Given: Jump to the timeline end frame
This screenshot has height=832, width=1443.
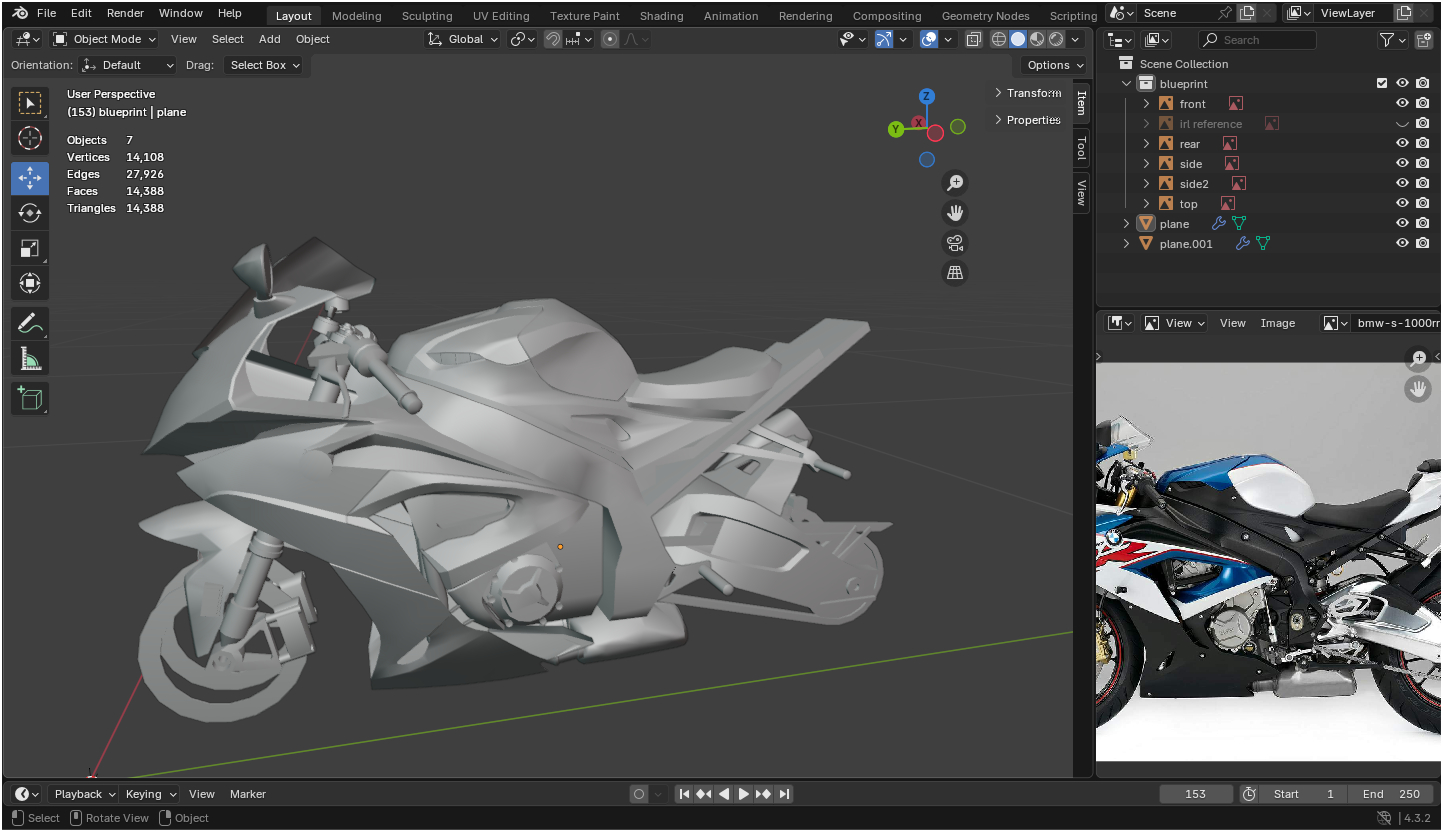Looking at the screenshot, I should click(785, 794).
